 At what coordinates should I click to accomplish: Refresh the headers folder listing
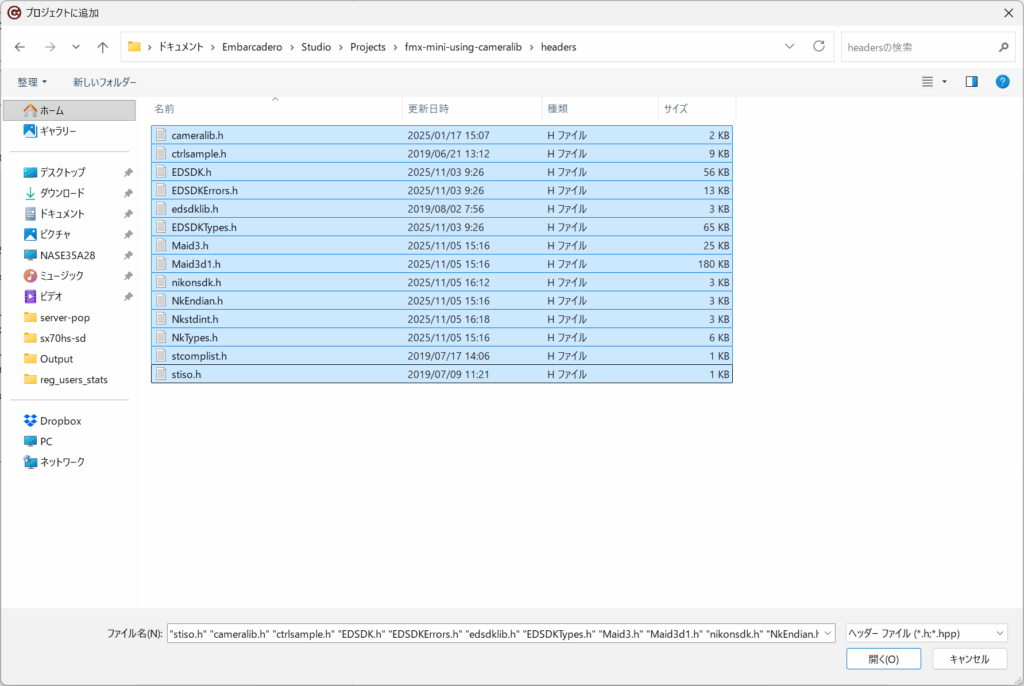(x=819, y=47)
